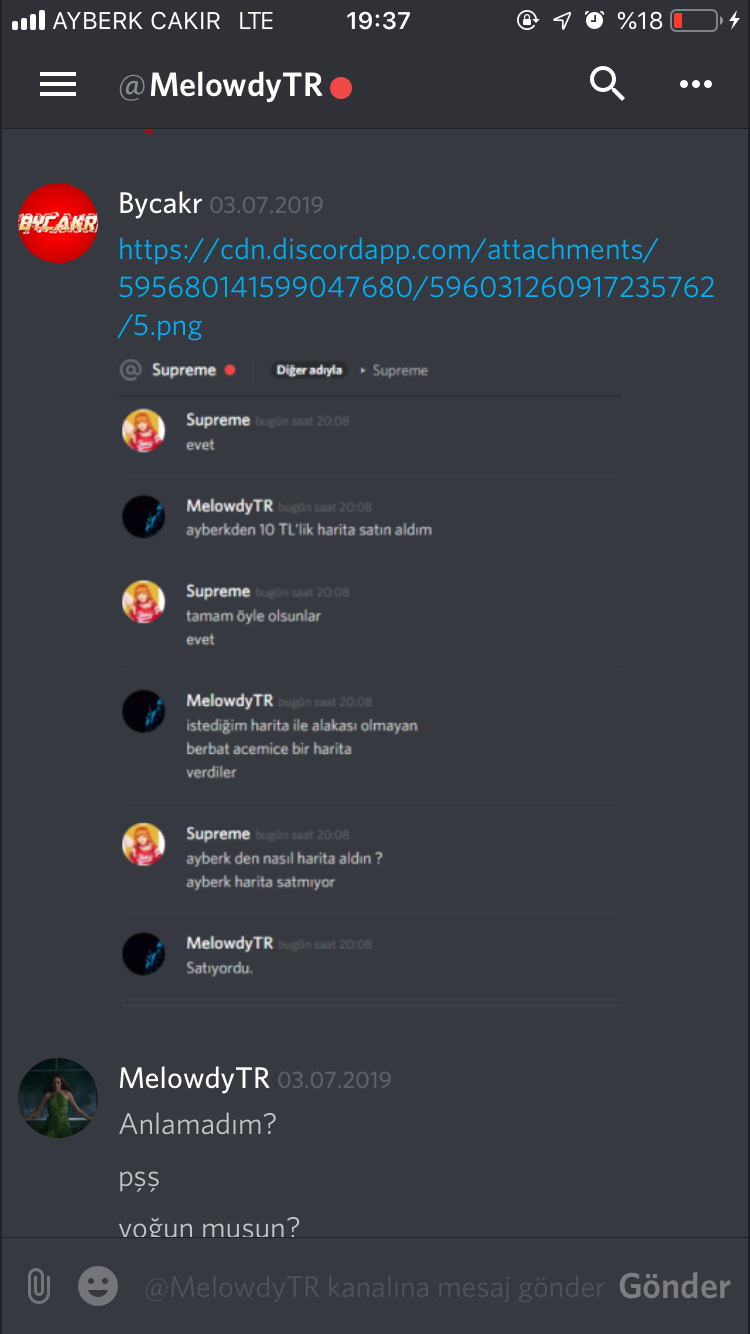Tap the red status dot beside MelowdyTR
Image resolution: width=750 pixels, height=1334 pixels.
click(341, 88)
